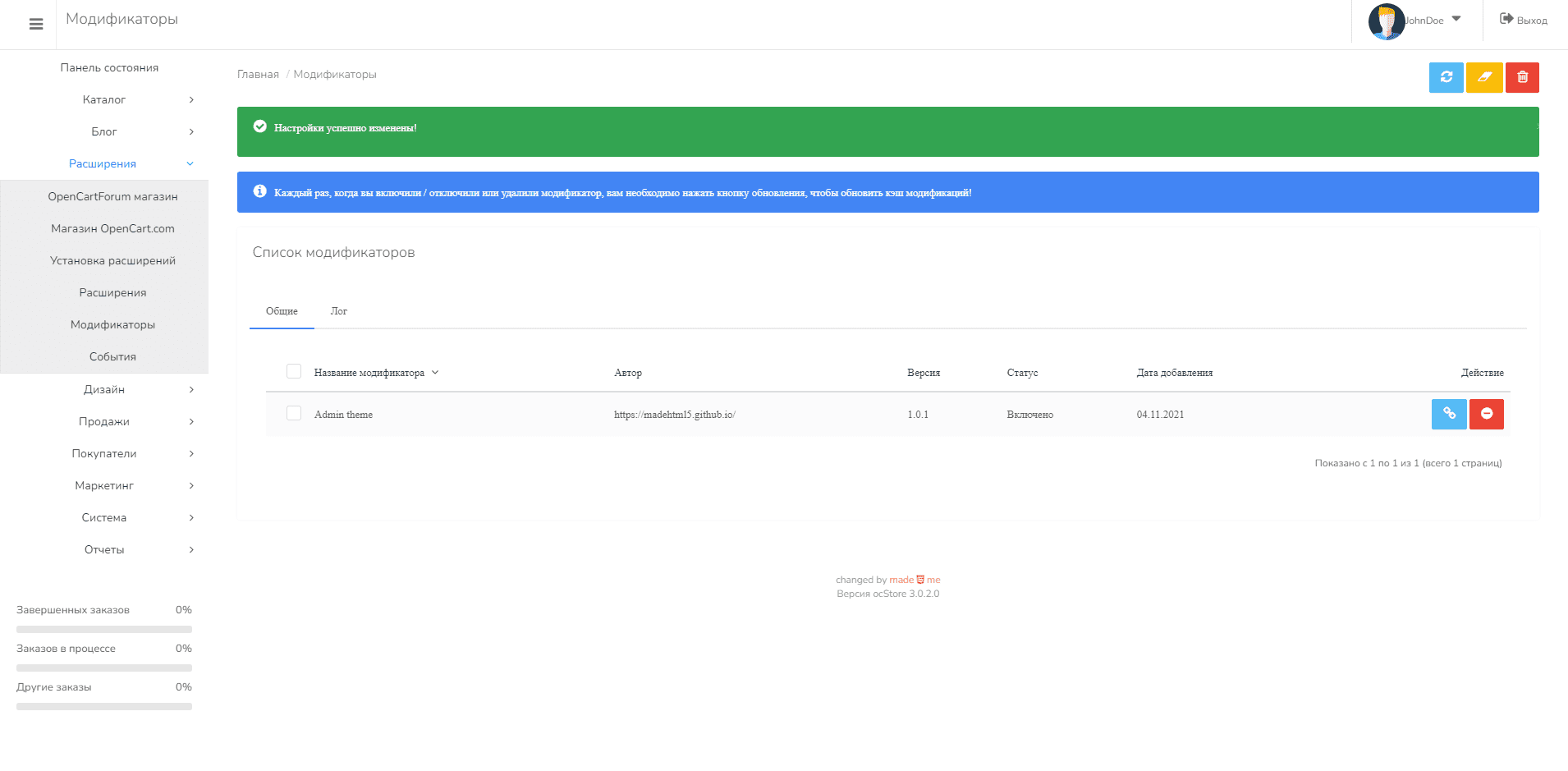Screen dimensions: 1568x771
Task: Switch to the Лог tab
Action: (x=339, y=311)
